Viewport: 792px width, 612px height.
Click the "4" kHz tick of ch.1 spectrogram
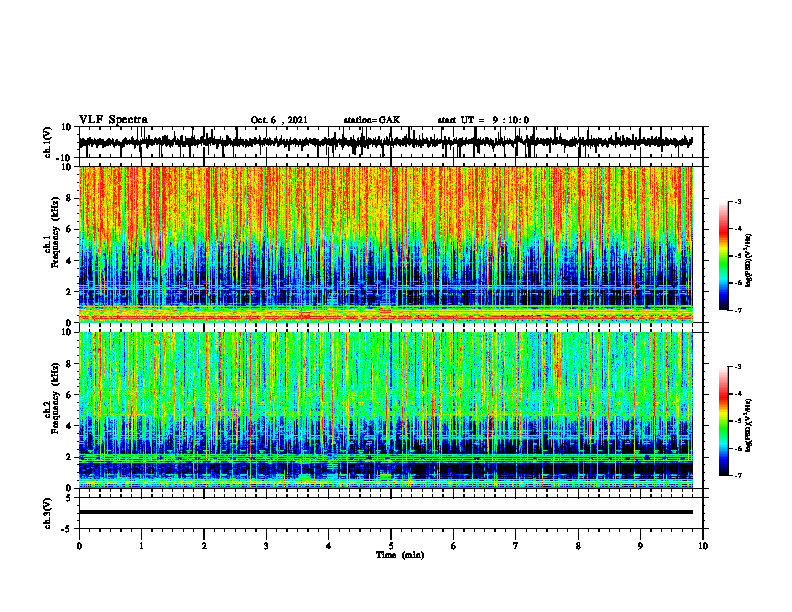click(x=70, y=261)
